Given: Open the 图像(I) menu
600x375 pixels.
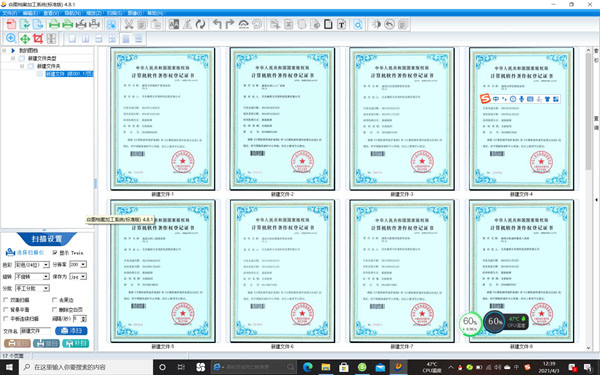Looking at the screenshot, I should pos(135,13).
